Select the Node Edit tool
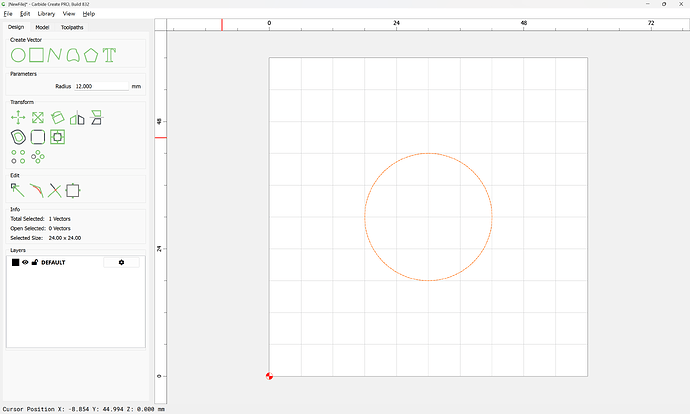 coord(18,189)
